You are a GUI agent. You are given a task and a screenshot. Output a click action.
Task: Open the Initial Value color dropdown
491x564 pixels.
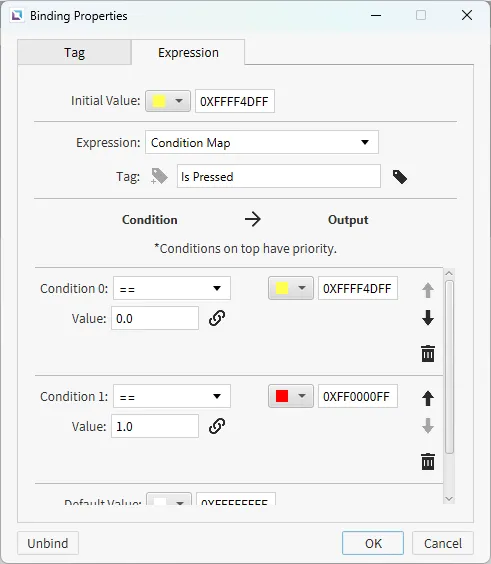[168, 101]
